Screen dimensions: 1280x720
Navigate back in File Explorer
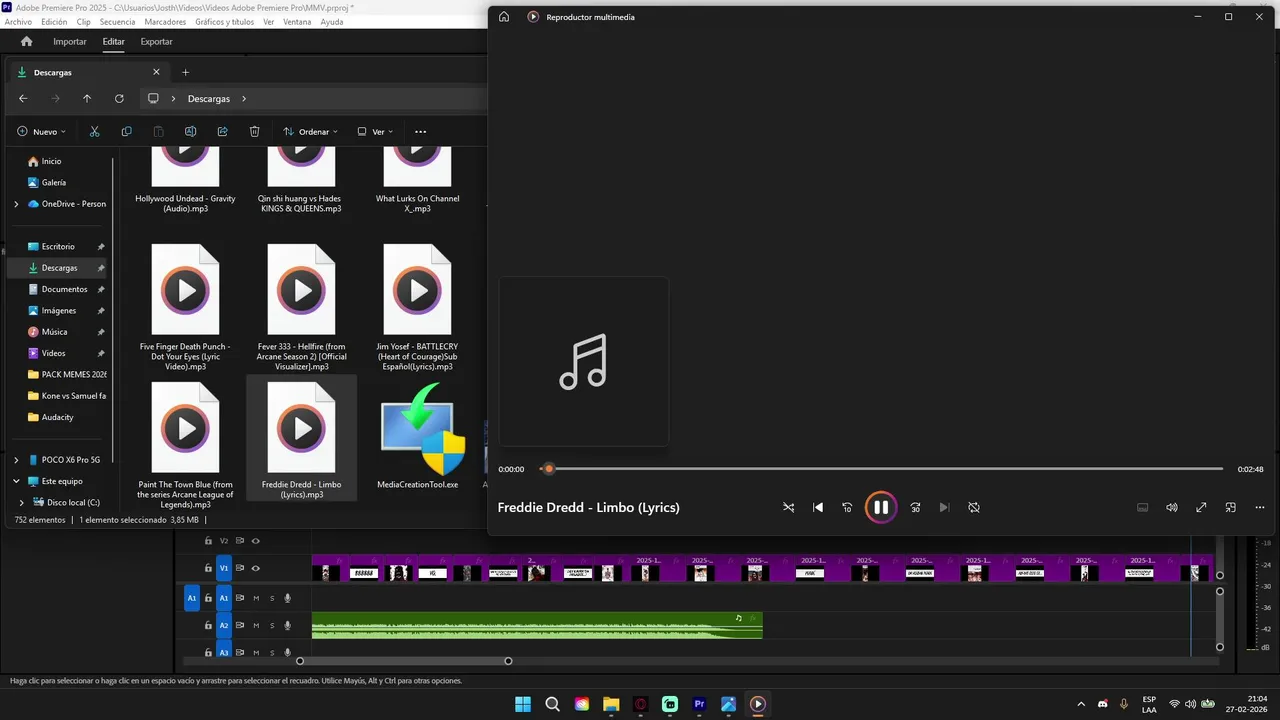(x=23, y=98)
